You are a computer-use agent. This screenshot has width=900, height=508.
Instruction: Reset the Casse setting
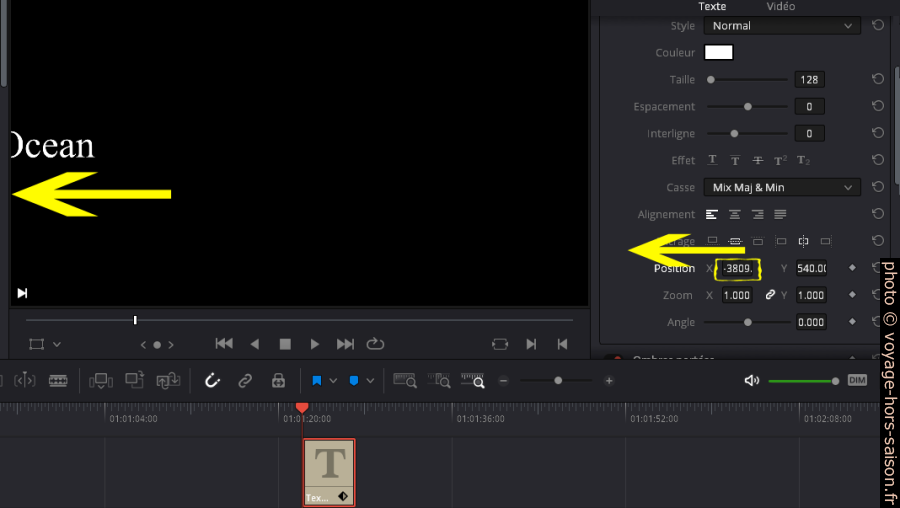(878, 187)
